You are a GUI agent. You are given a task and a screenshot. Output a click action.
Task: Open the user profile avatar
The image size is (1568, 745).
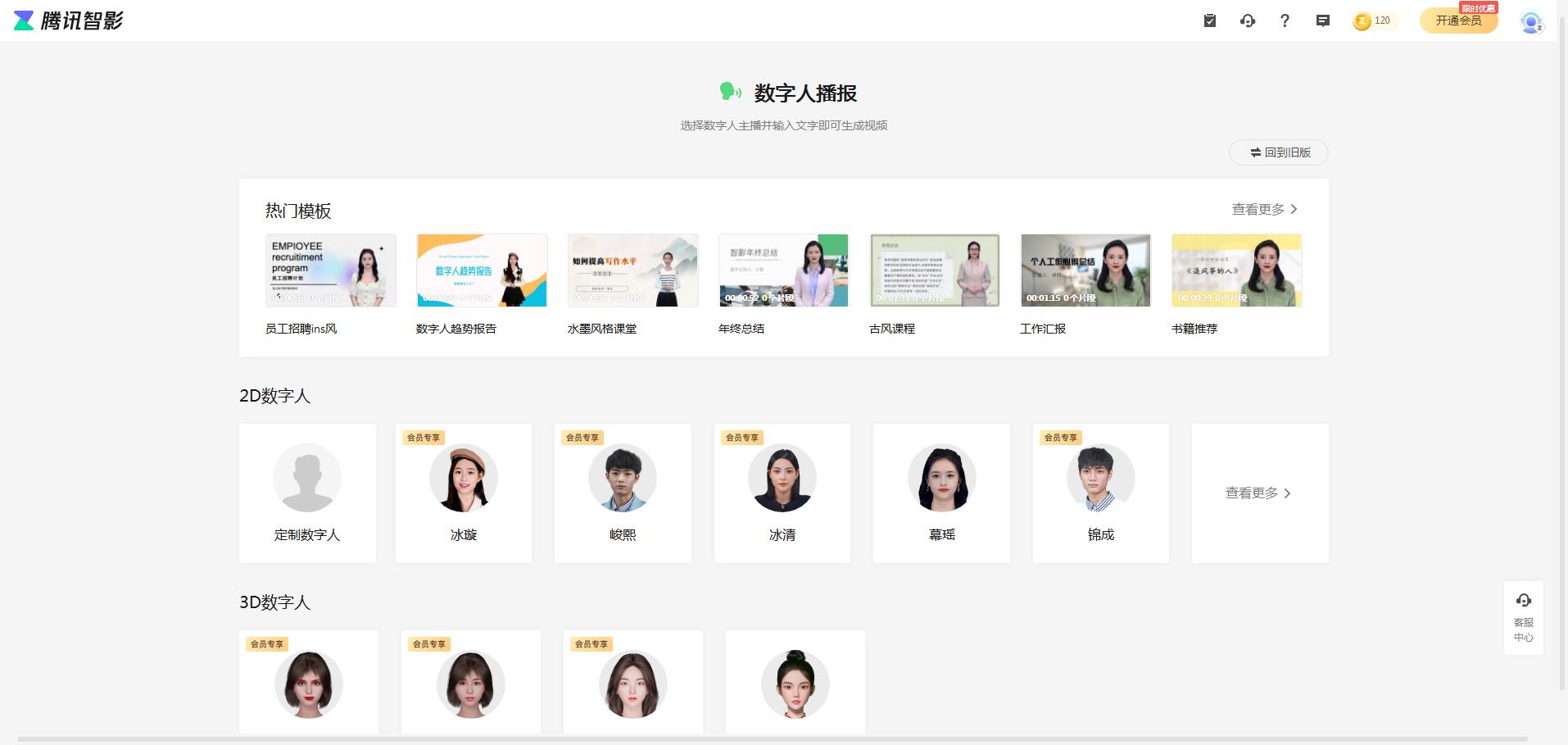coord(1530,21)
